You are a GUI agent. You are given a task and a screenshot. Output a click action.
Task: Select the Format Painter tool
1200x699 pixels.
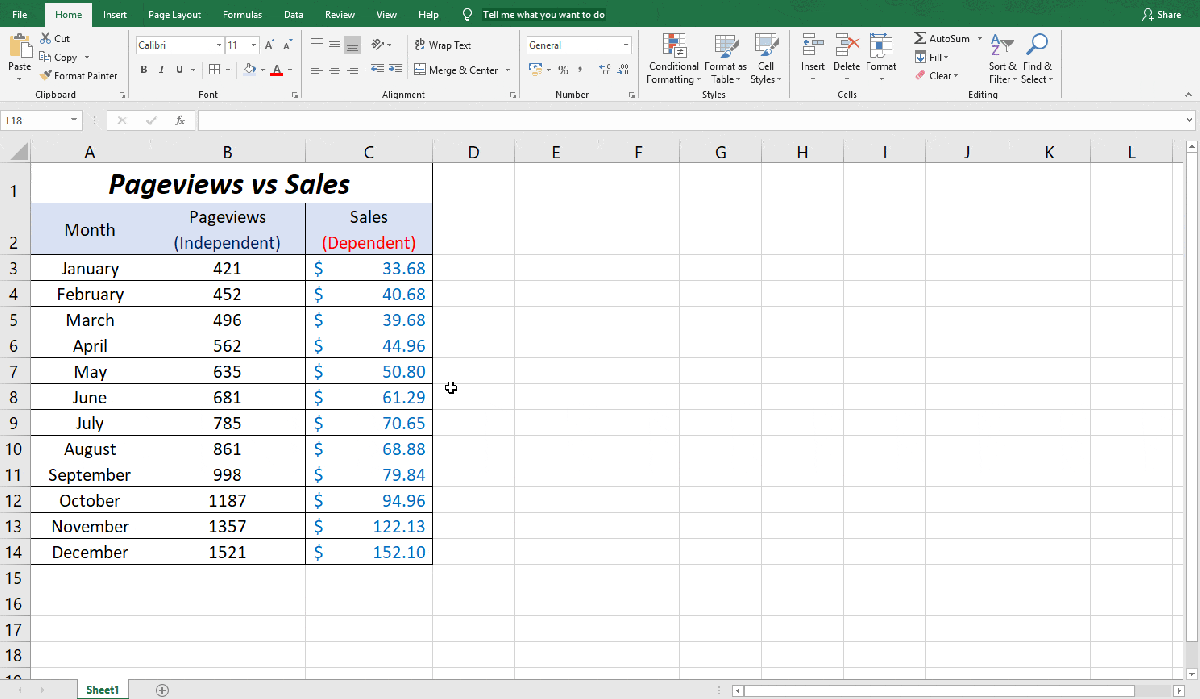click(x=79, y=75)
